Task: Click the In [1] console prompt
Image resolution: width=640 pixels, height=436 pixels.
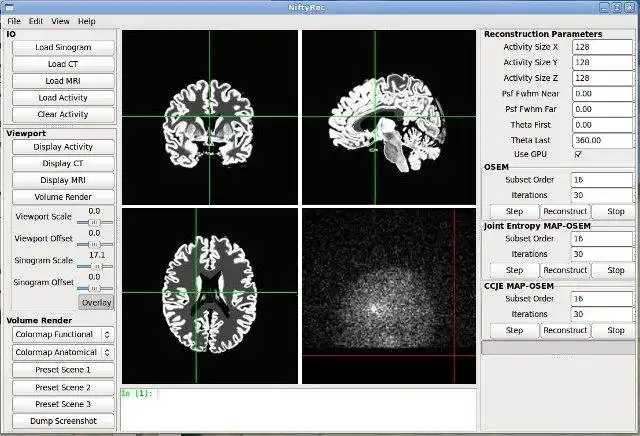Action: 137,393
